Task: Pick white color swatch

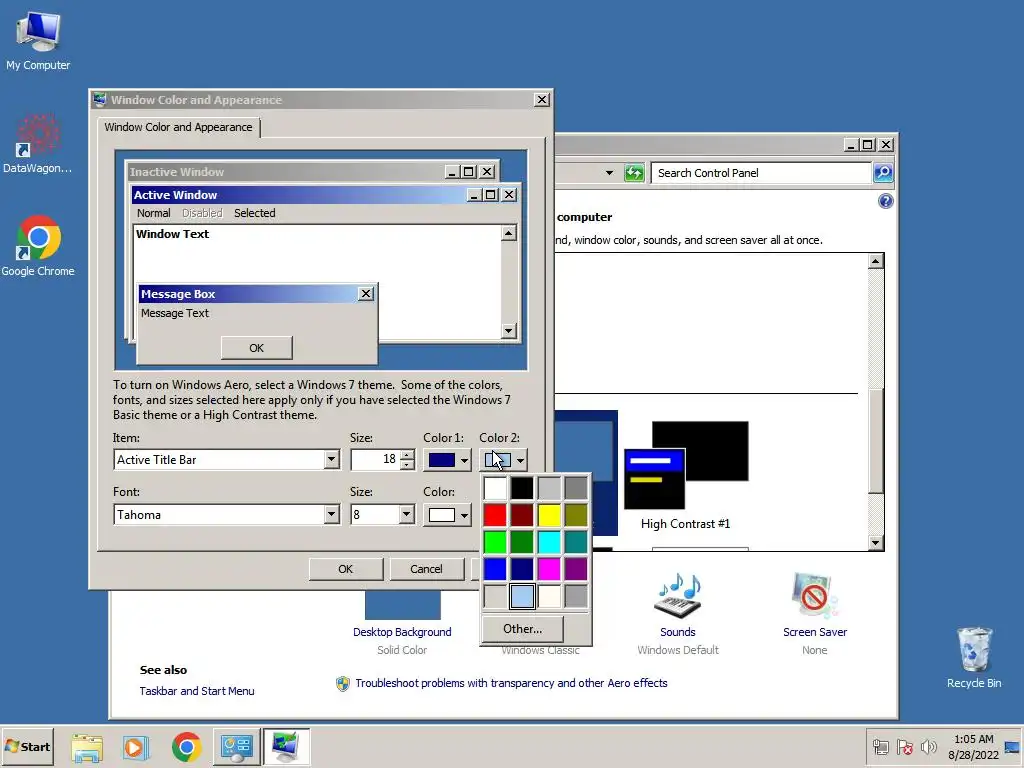Action: (x=495, y=488)
